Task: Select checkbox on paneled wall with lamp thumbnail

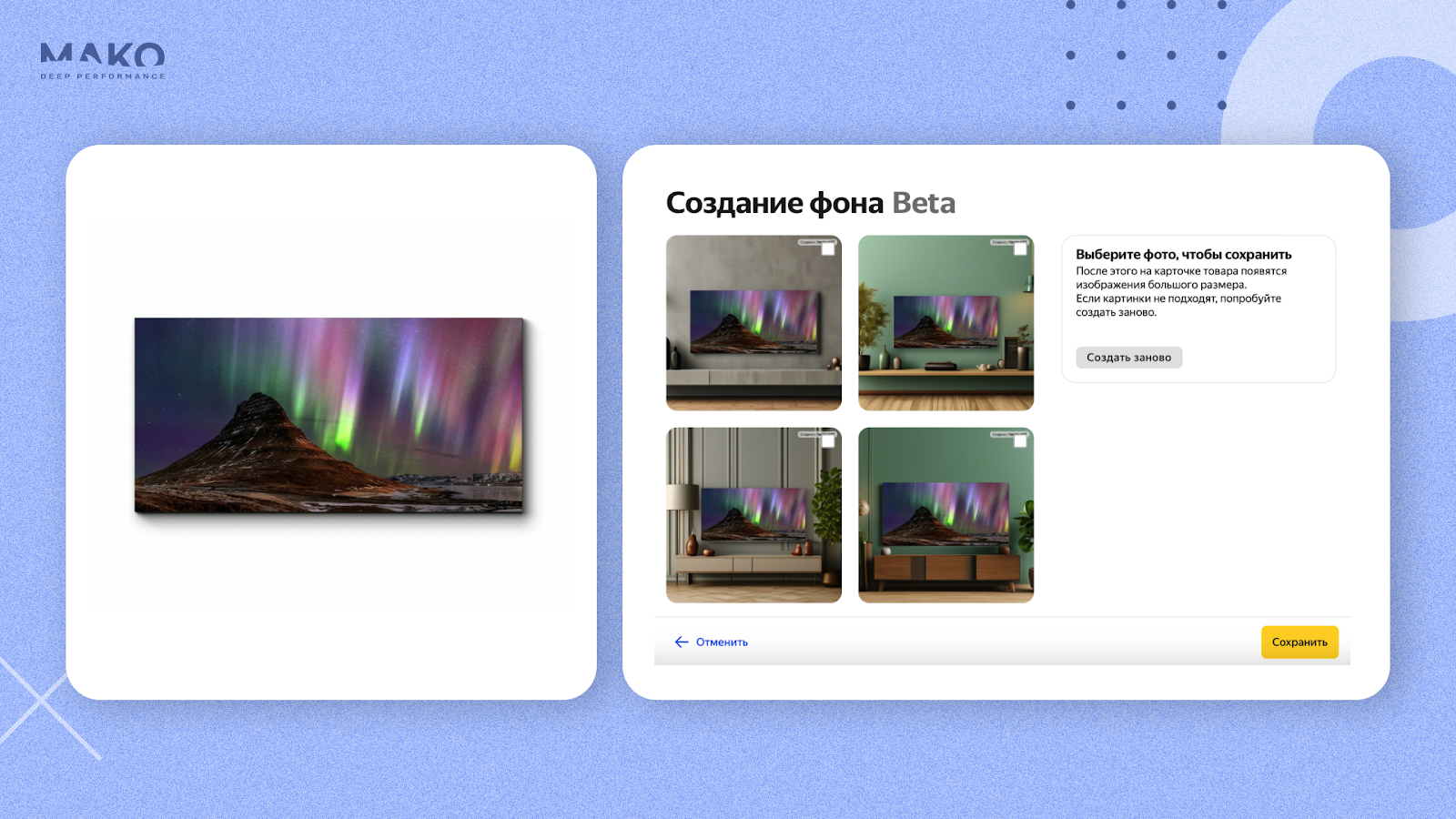Action: point(828,441)
